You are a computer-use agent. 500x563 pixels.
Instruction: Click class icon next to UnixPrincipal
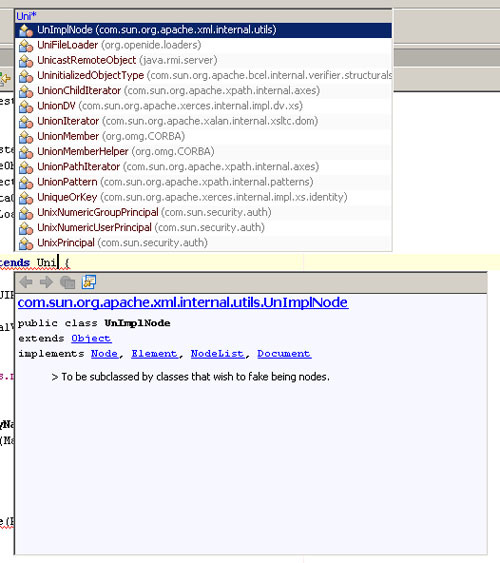[x=26, y=243]
